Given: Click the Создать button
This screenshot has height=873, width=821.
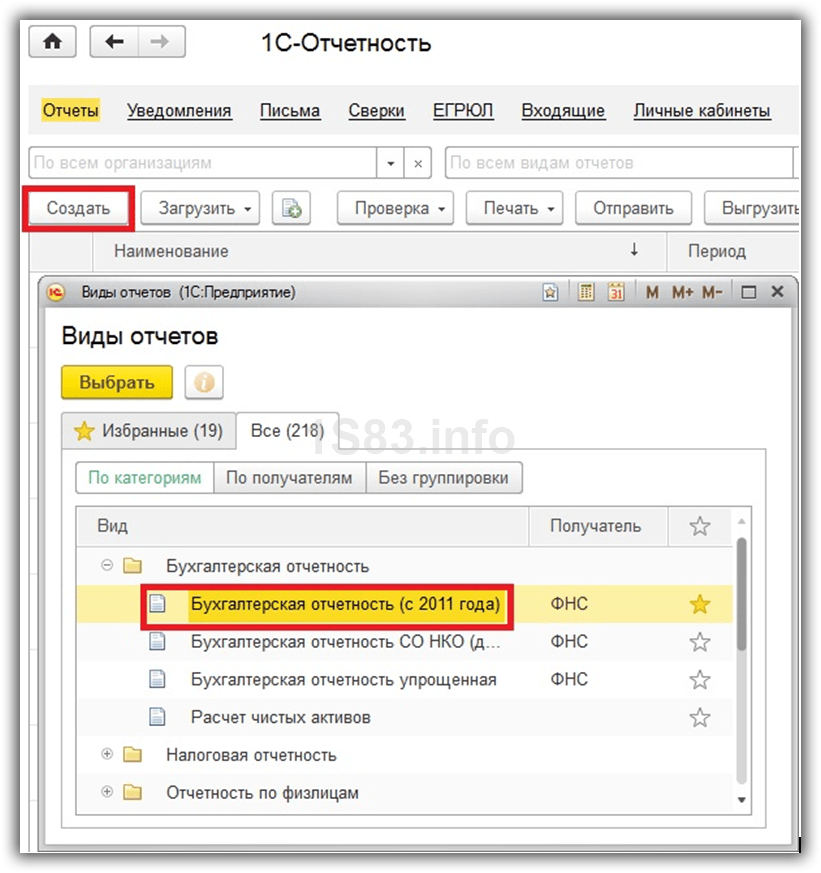Looking at the screenshot, I should [78, 208].
